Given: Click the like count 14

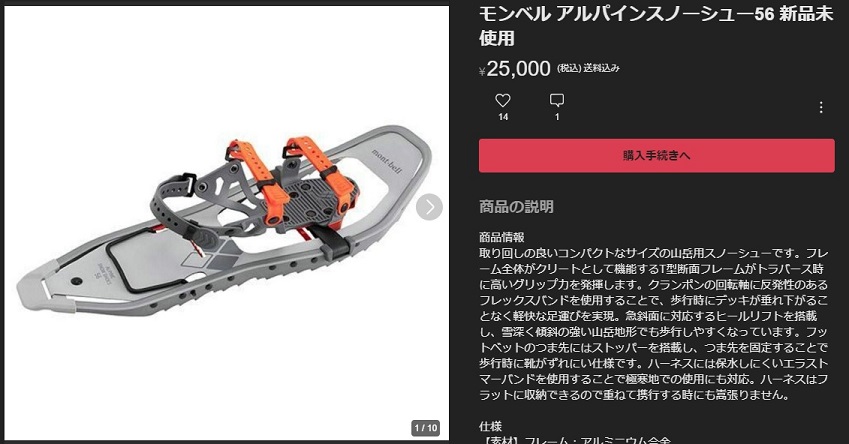Looking at the screenshot, I should click(503, 117).
